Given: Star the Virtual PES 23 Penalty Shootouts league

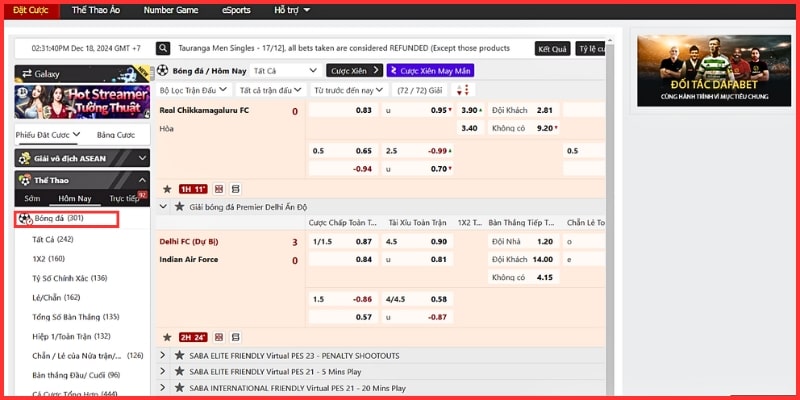Looking at the screenshot, I should (179, 355).
